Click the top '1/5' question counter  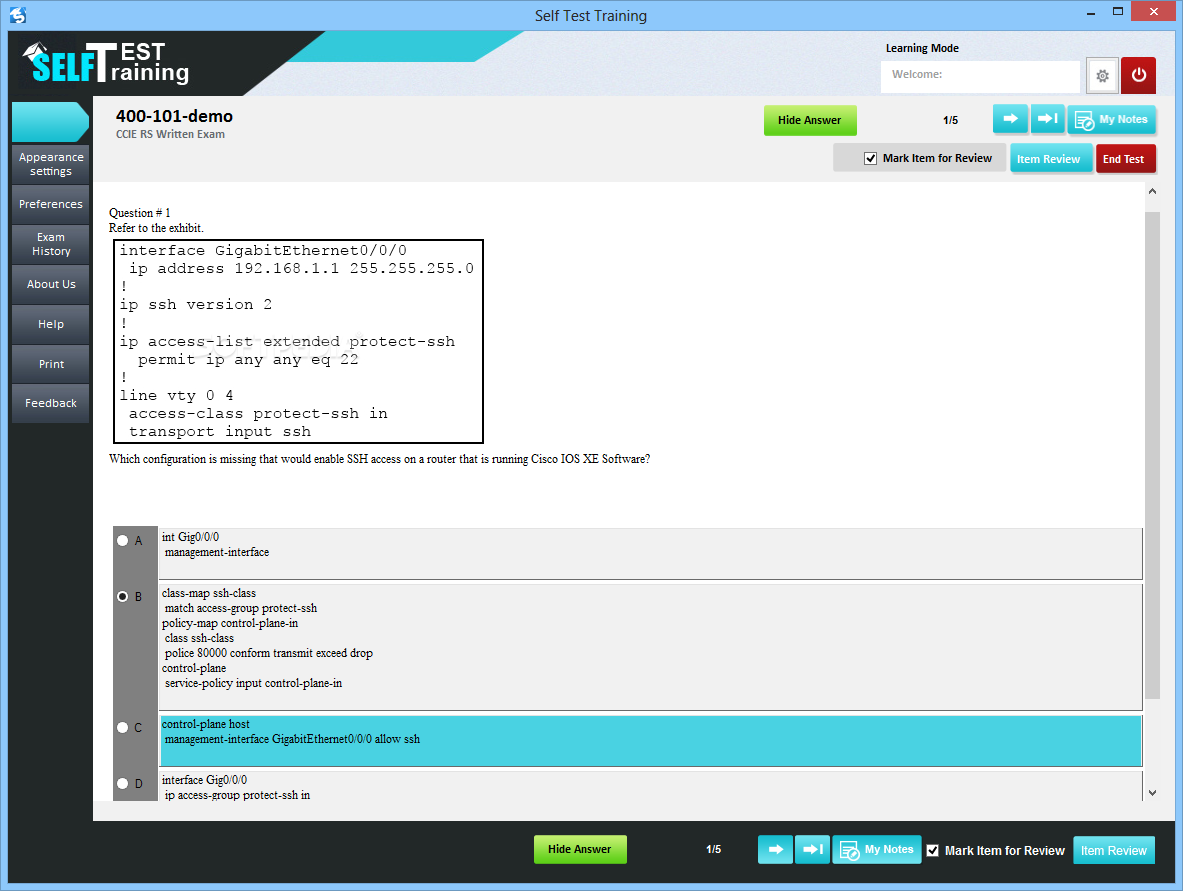[x=951, y=120]
